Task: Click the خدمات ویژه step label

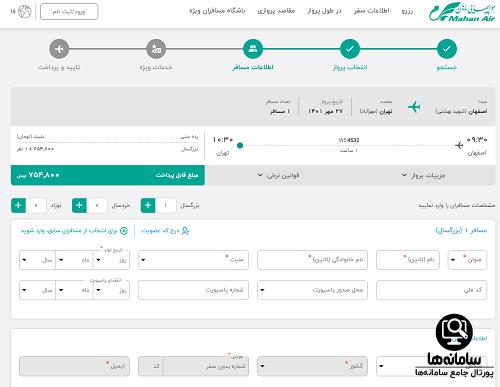Action: 156,67
